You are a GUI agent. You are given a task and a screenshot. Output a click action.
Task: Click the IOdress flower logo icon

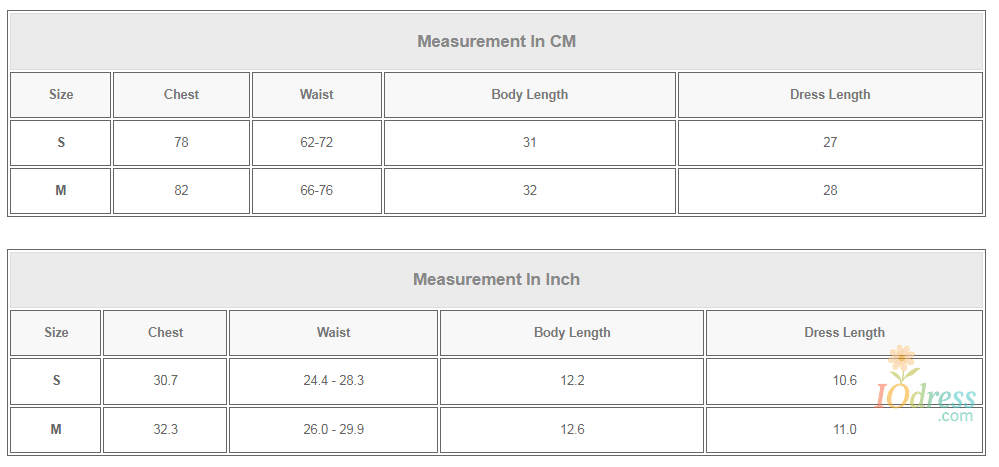tap(902, 360)
